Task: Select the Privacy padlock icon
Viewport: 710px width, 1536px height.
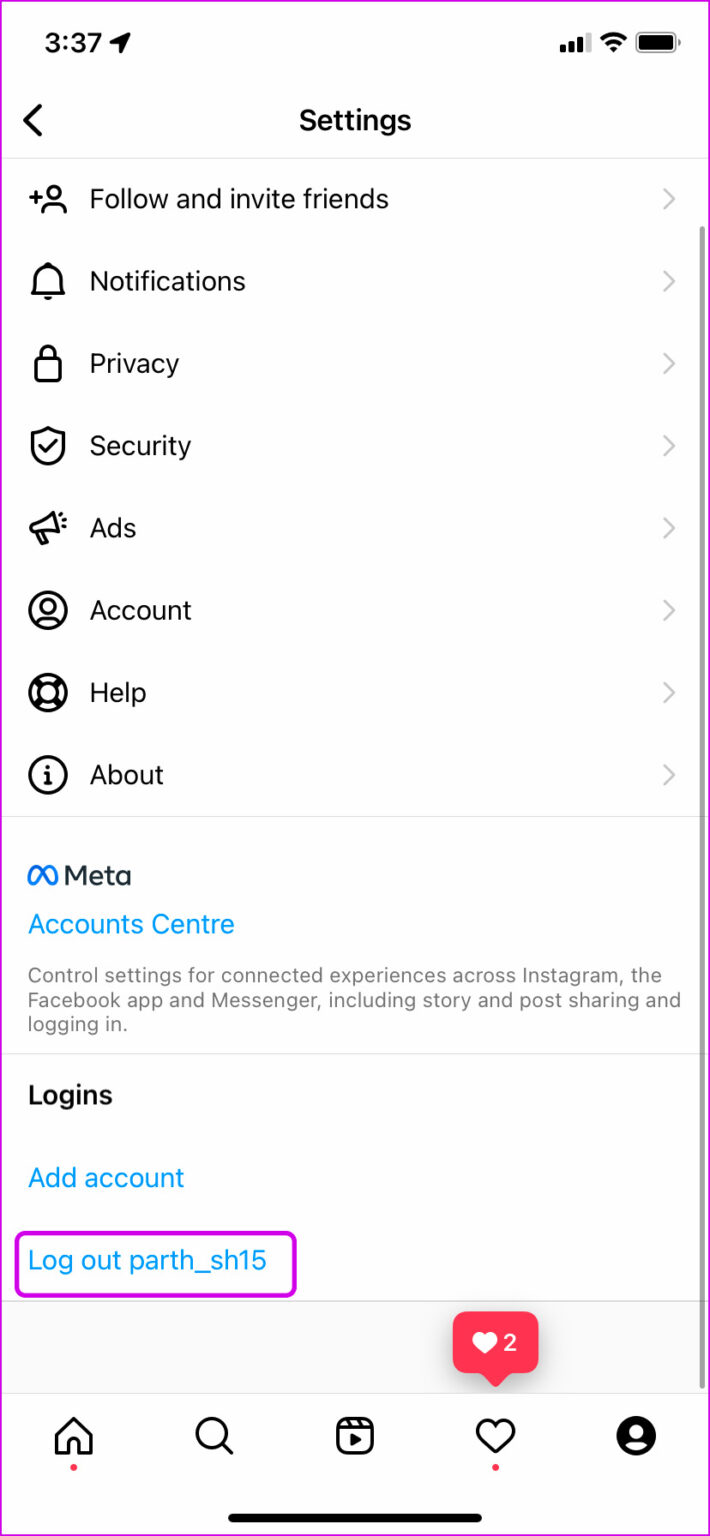Action: pos(47,363)
